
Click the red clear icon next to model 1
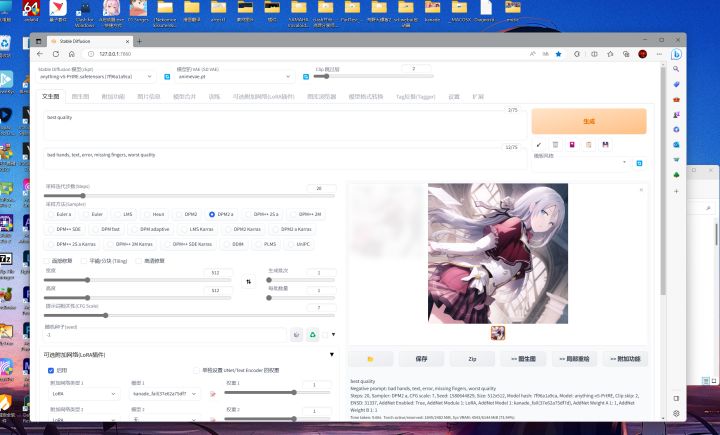[x=213, y=394]
